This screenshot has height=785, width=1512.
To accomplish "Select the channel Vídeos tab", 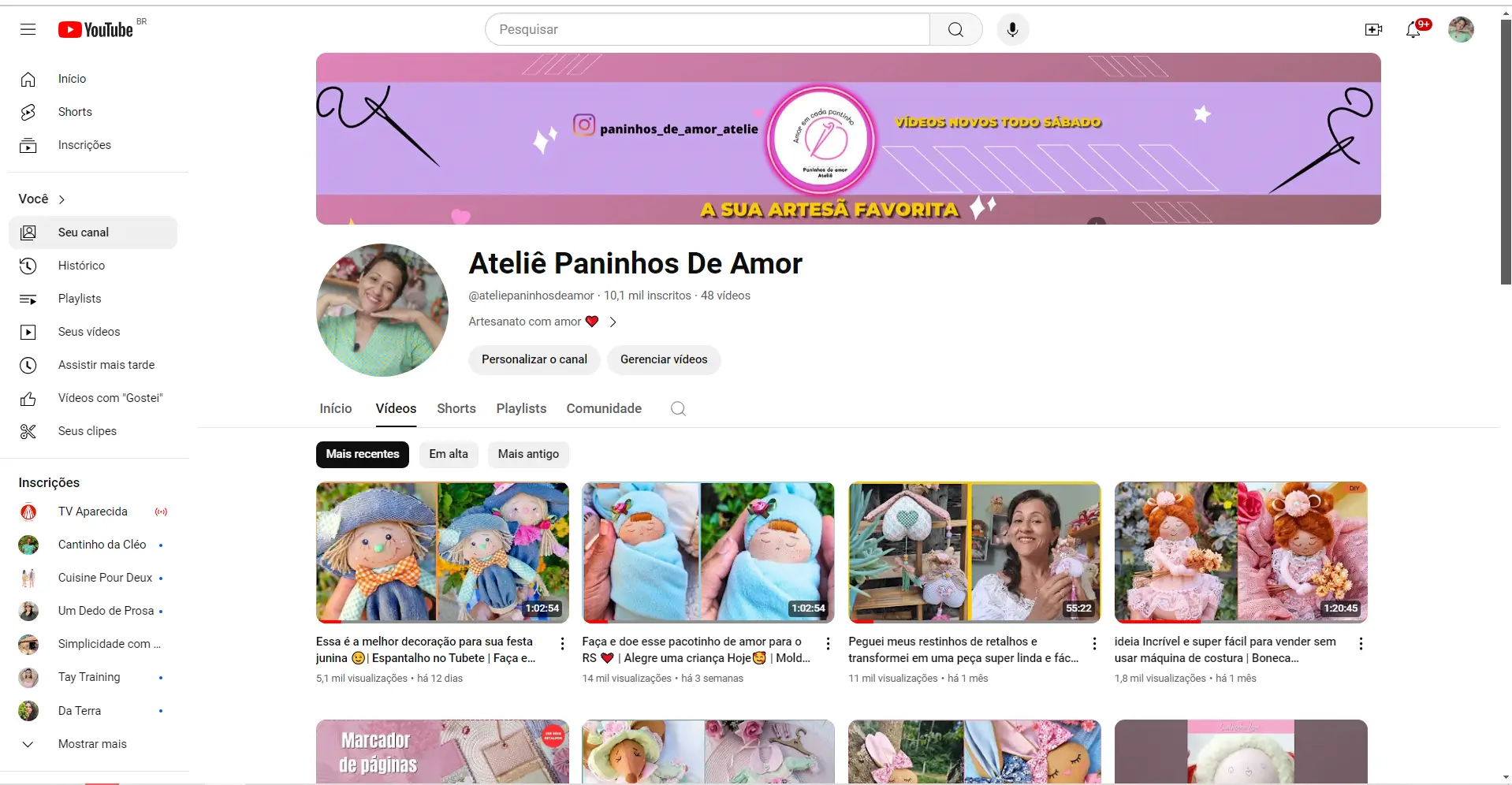I will 396,408.
